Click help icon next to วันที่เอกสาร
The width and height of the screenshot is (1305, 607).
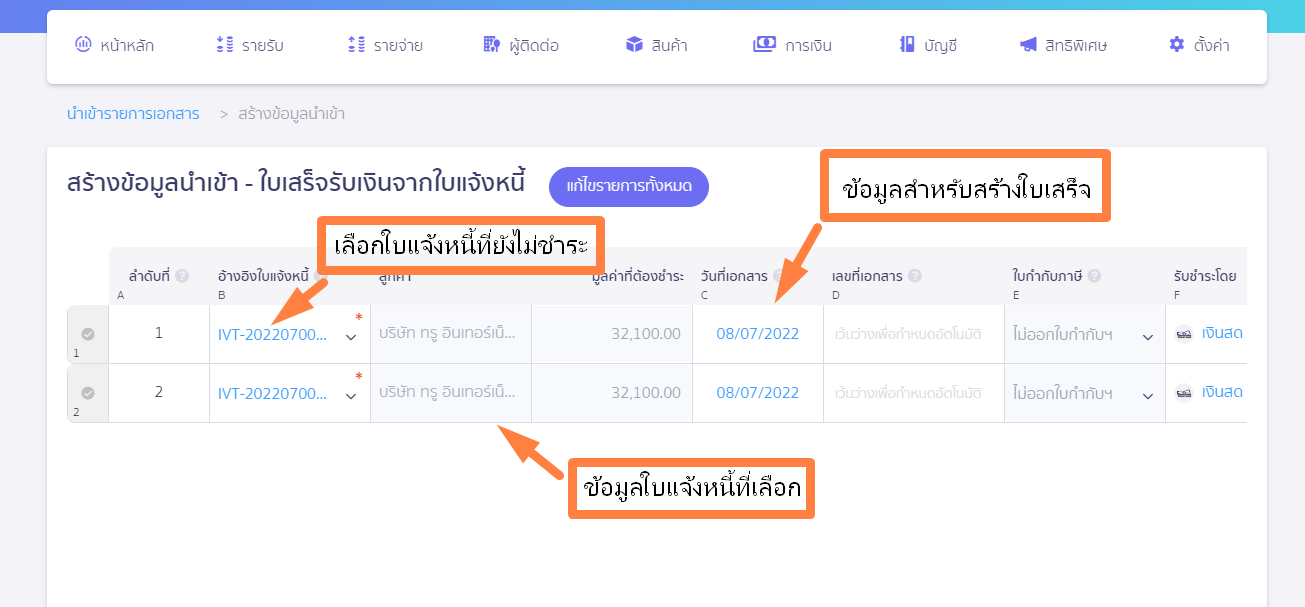click(x=778, y=276)
